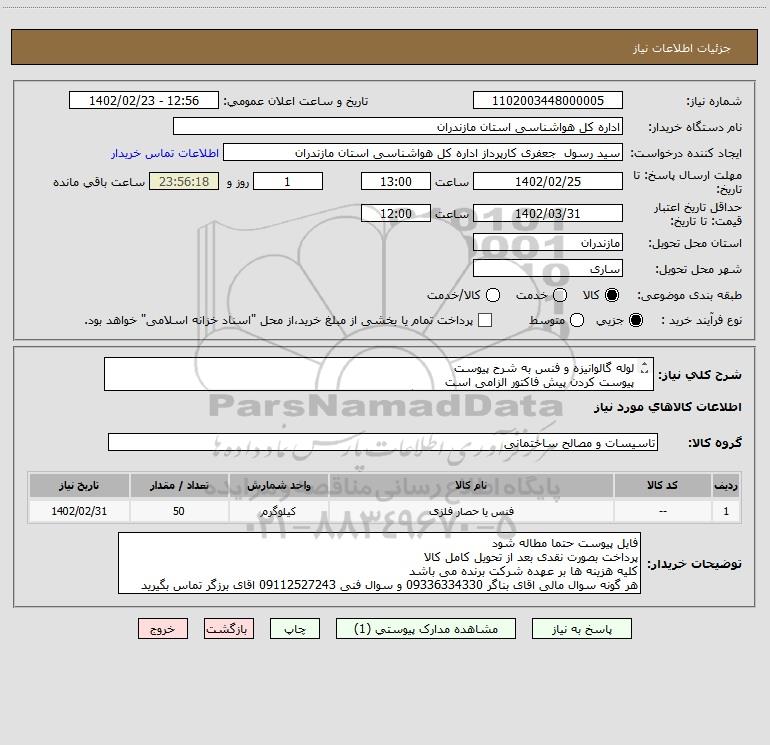
Task: Click the چاپ print button
Action: pyautogui.click(x=295, y=629)
